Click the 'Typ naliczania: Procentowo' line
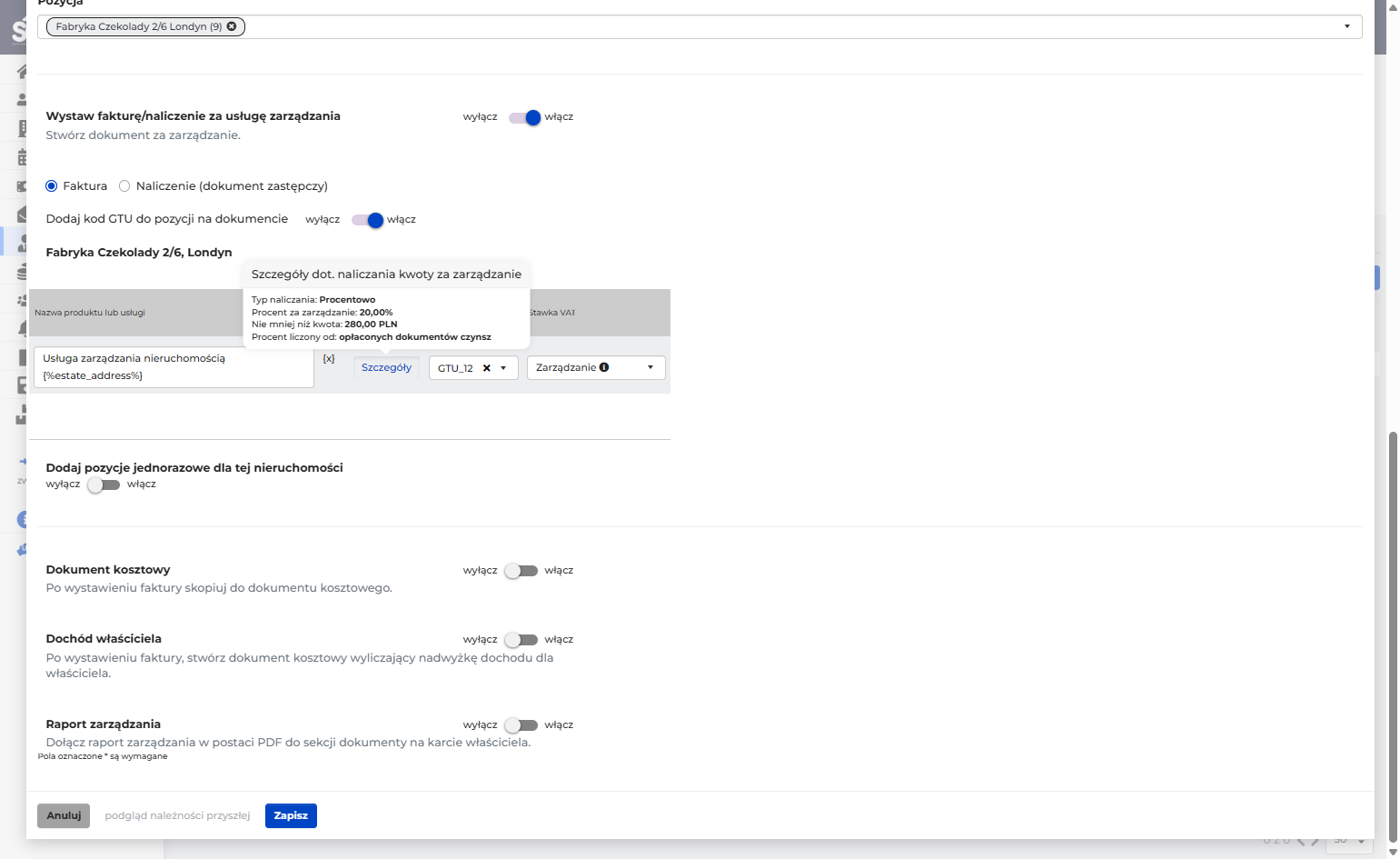This screenshot has height=859, width=1400. (x=313, y=300)
